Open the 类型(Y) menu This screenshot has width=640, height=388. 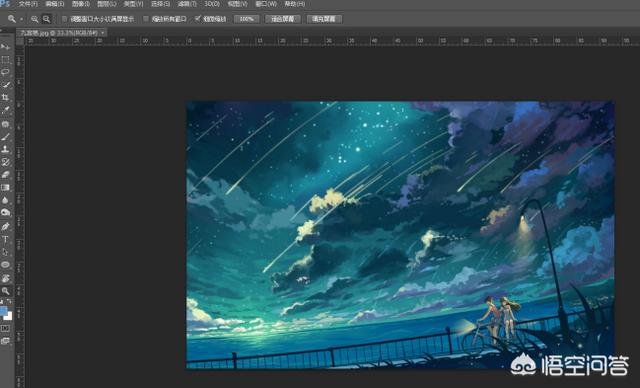[133, 4]
